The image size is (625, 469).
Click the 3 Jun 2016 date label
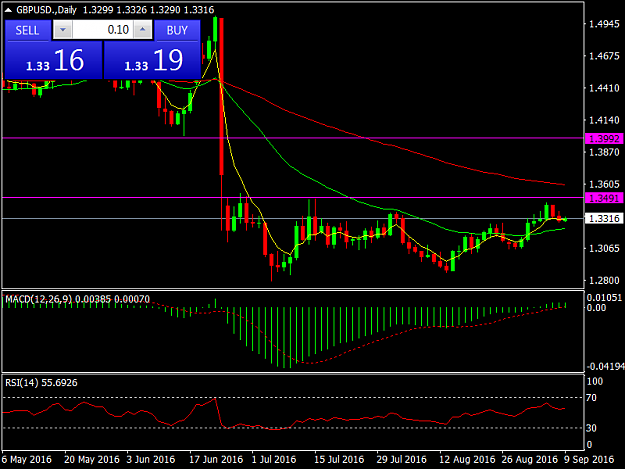tap(151, 459)
